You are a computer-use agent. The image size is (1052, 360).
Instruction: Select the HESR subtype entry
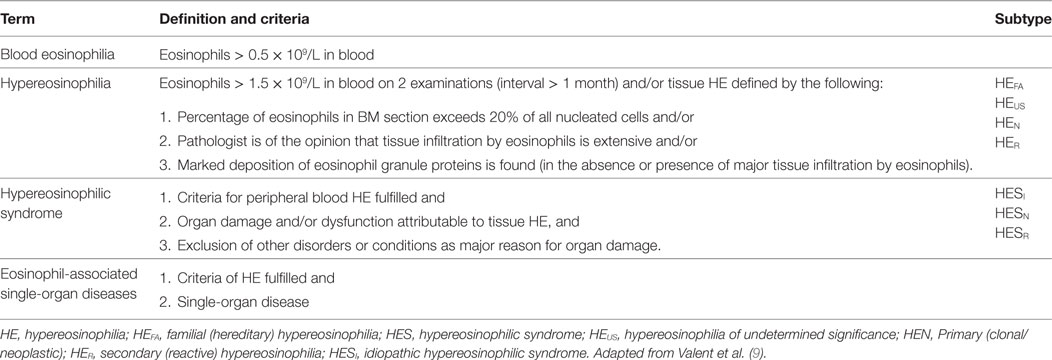(x=1012, y=234)
